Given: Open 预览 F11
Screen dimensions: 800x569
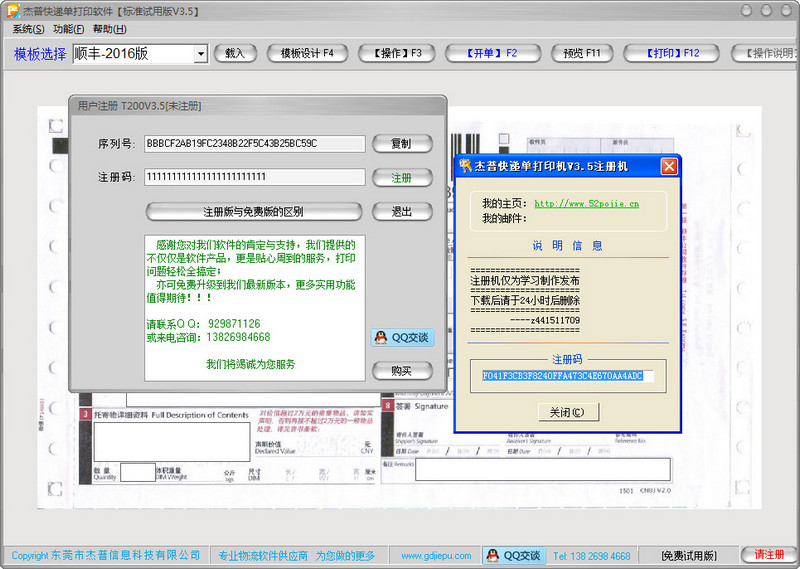Looking at the screenshot, I should click(582, 53).
